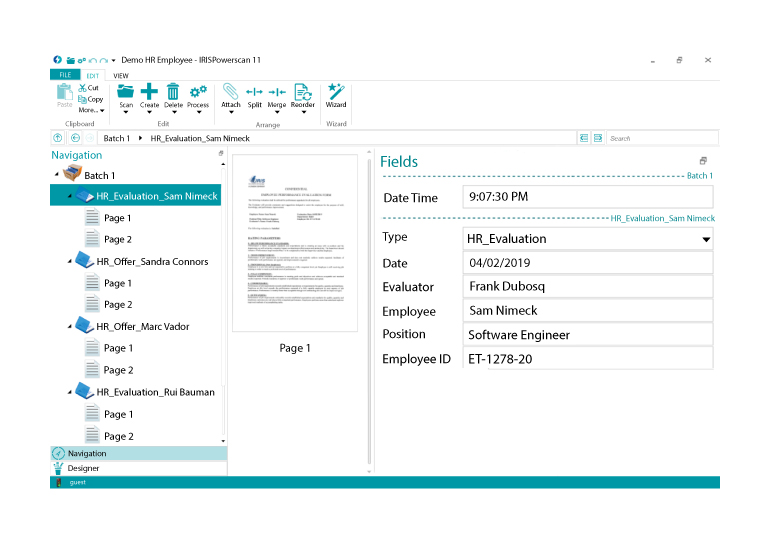Click the Designer panel button
This screenshot has height=540, width=770.
(84, 468)
